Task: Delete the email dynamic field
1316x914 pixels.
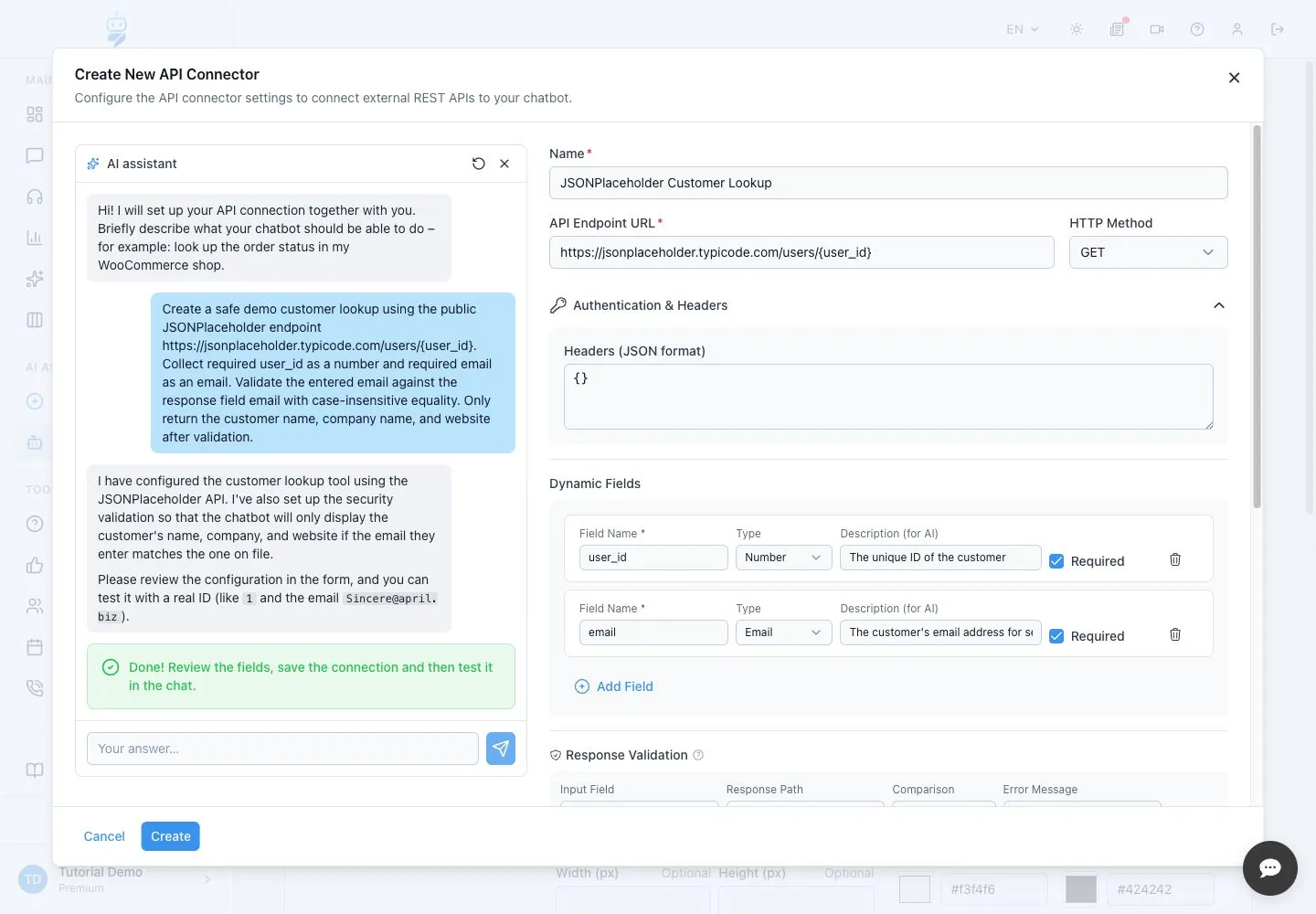Action: coord(1175,634)
